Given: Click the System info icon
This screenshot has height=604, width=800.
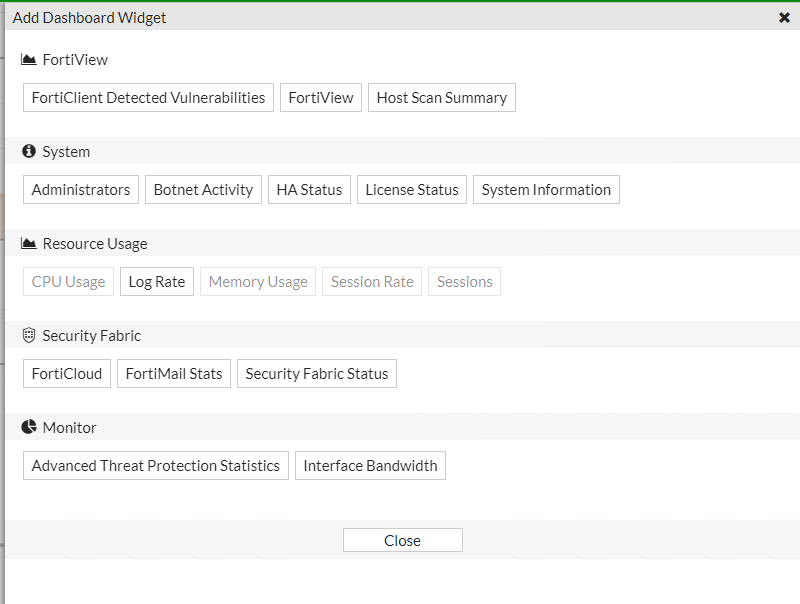Looking at the screenshot, I should (x=29, y=151).
